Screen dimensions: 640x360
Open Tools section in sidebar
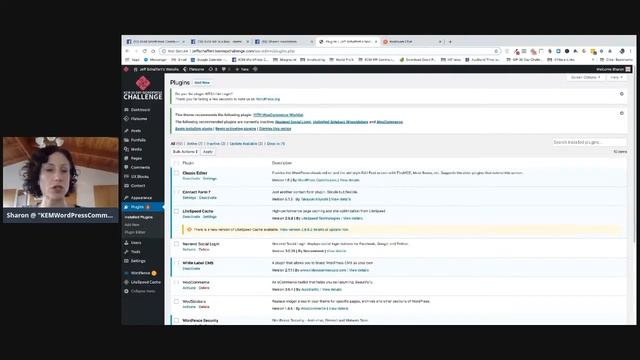point(136,252)
